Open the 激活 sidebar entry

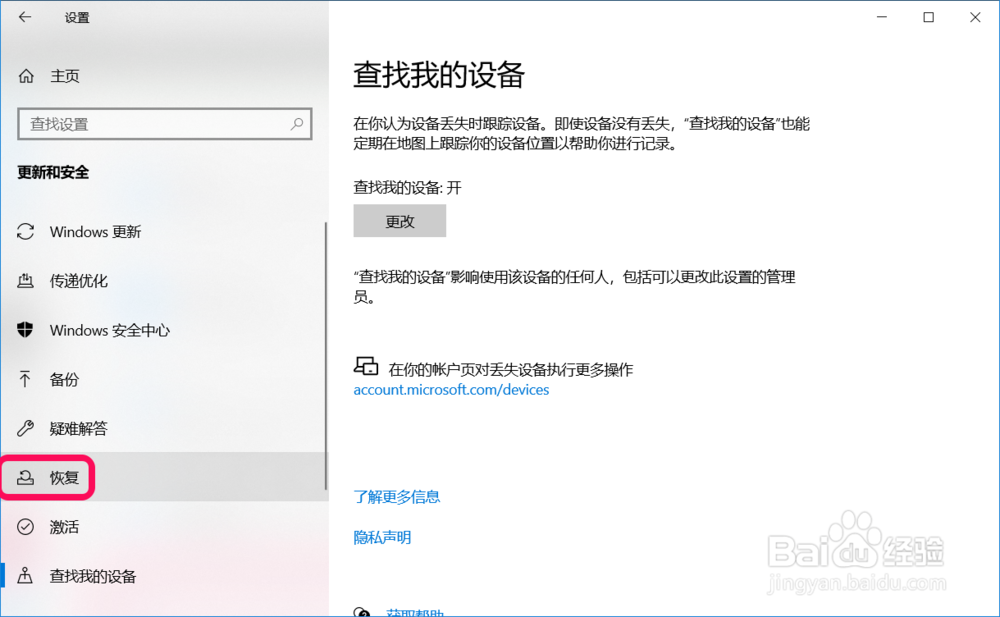click(x=62, y=527)
